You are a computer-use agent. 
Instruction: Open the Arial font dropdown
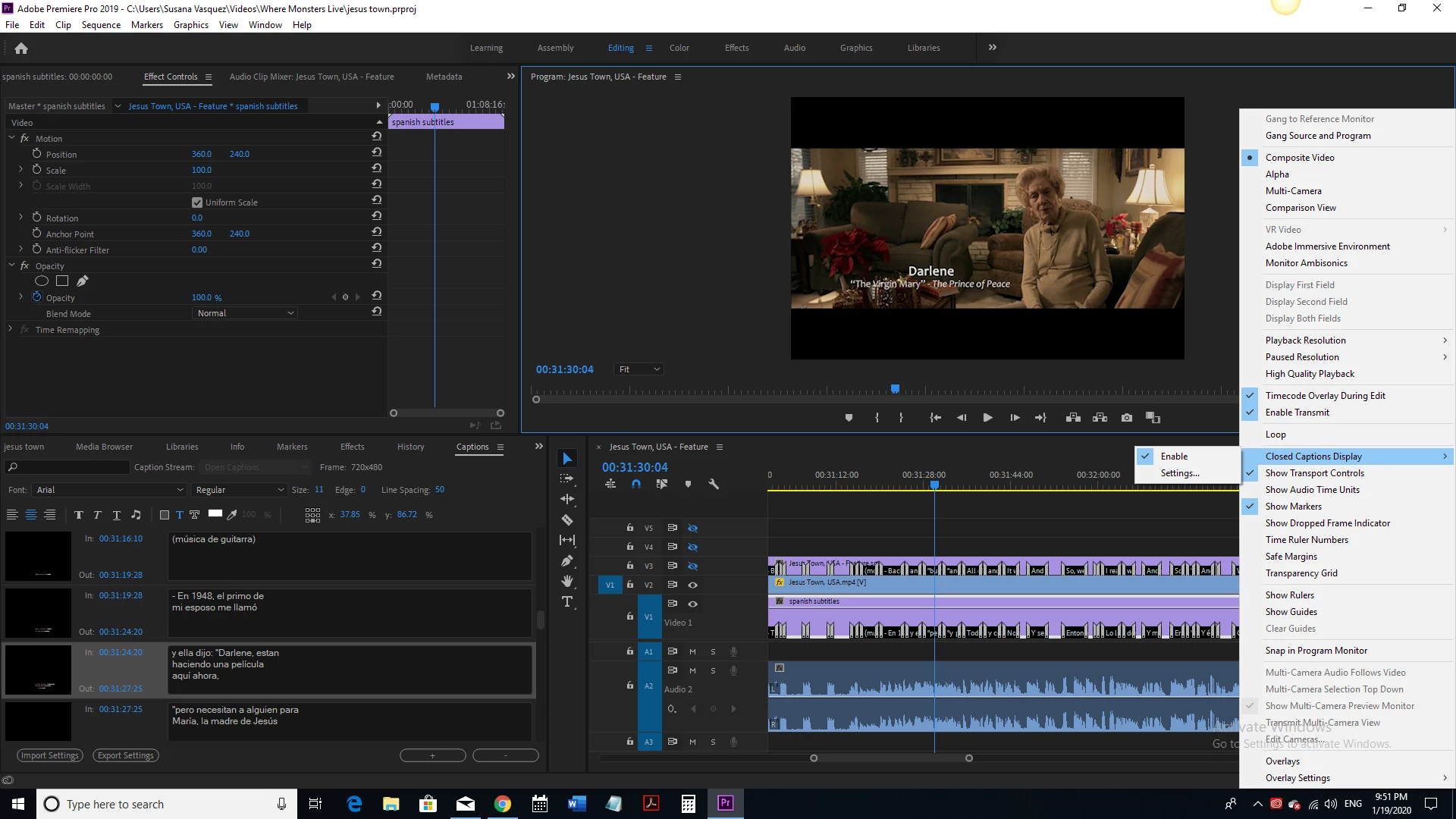click(x=108, y=490)
